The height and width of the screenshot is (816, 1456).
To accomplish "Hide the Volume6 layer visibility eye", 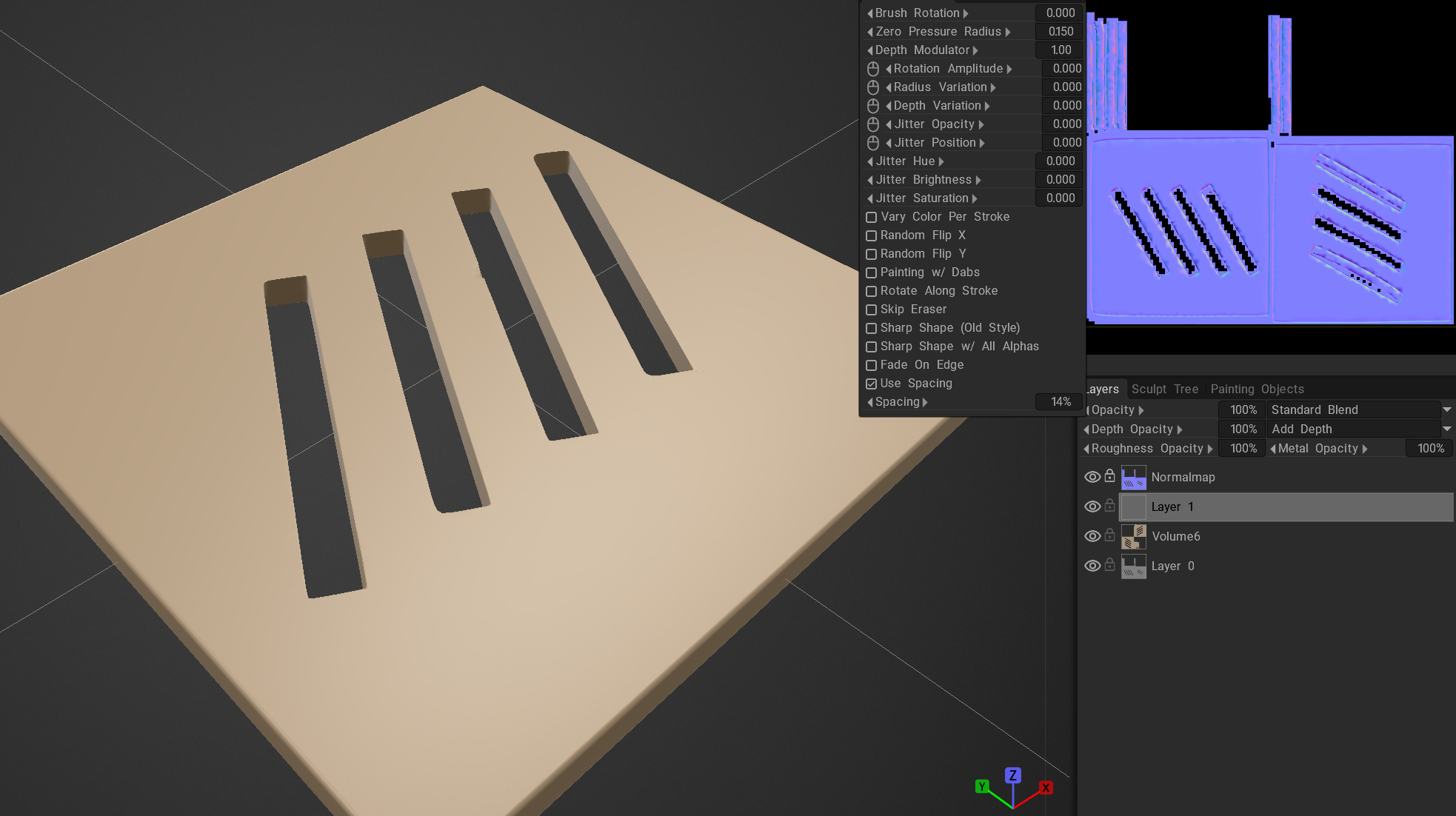I will tap(1092, 536).
